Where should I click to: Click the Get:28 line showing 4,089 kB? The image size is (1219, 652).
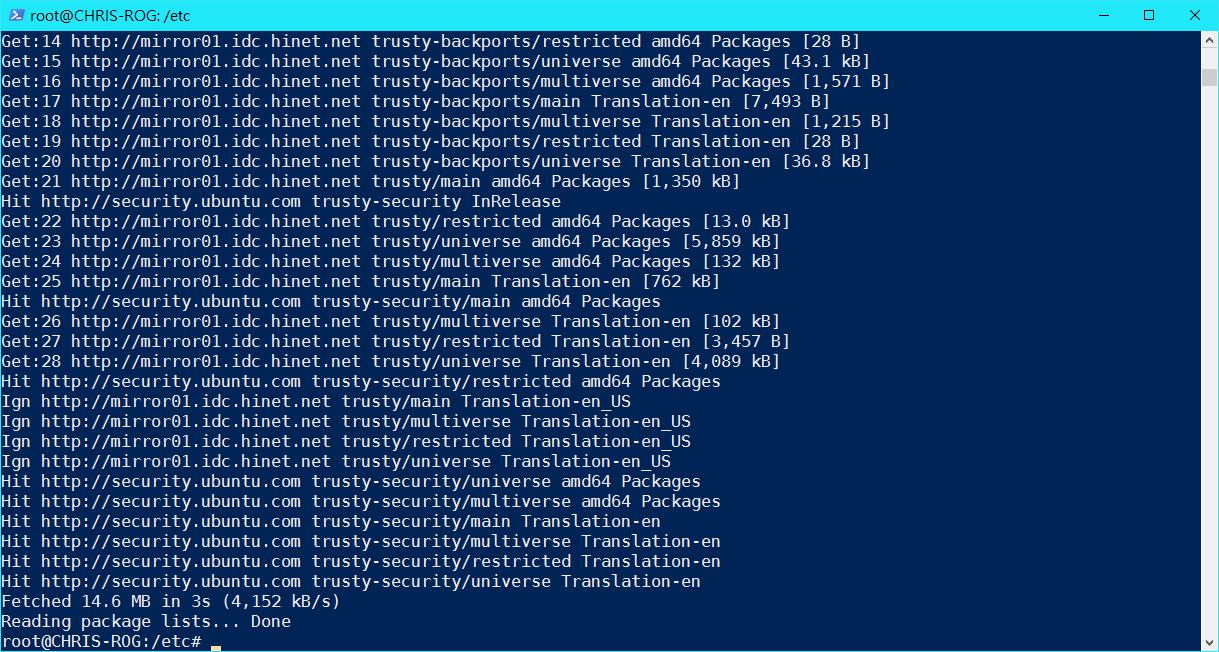click(390, 361)
